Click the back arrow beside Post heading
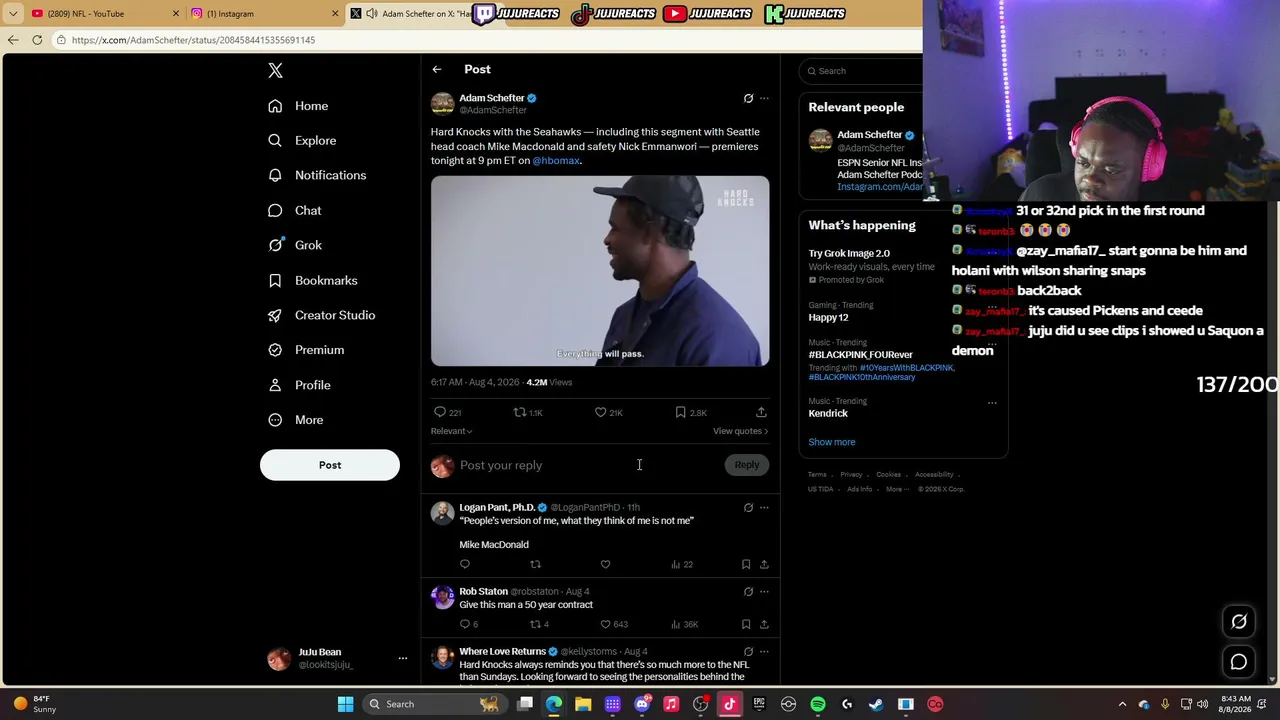 coord(437,69)
